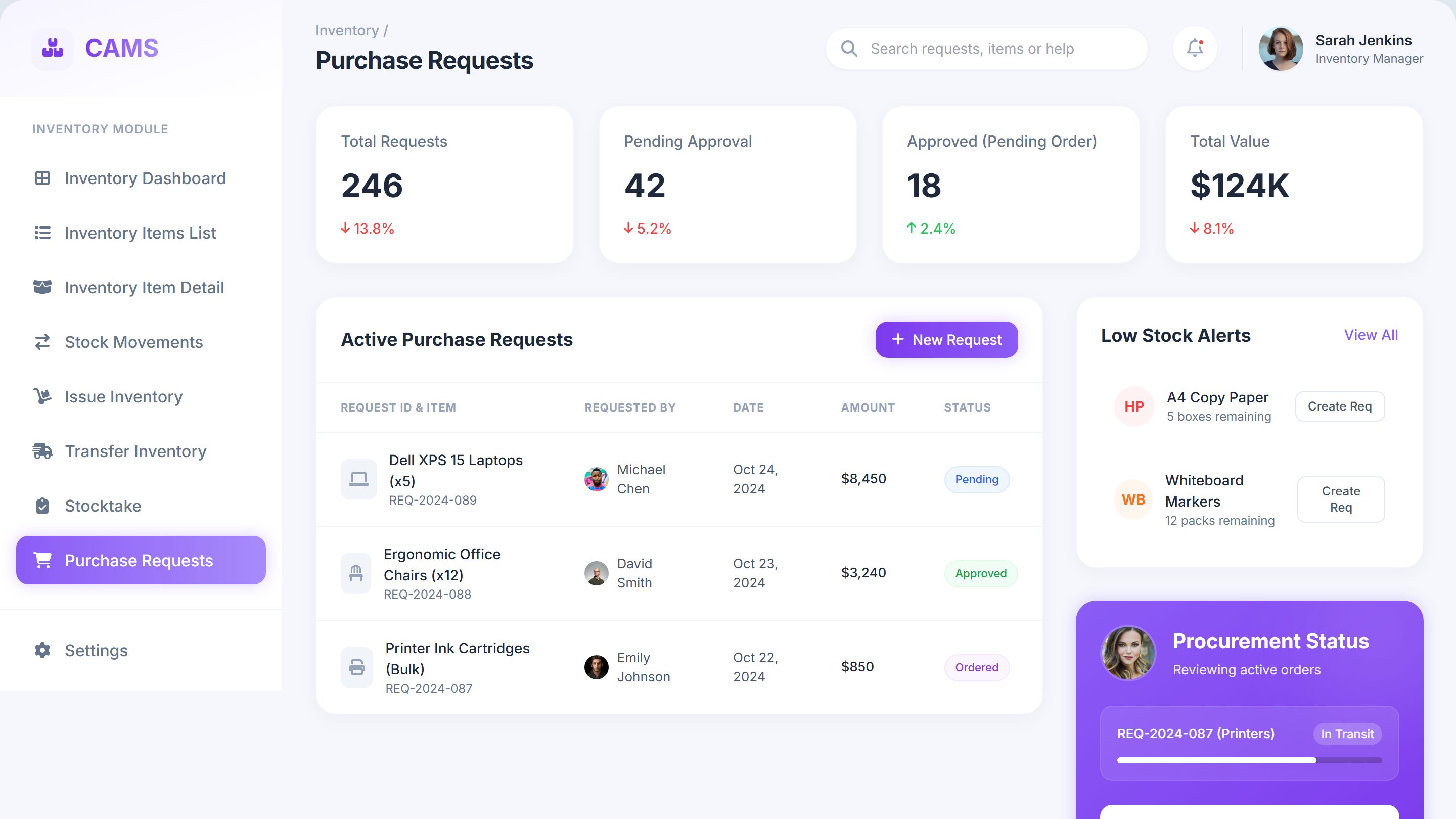1456x819 pixels.
Task: Click the Pending status badge
Action: pos(977,479)
